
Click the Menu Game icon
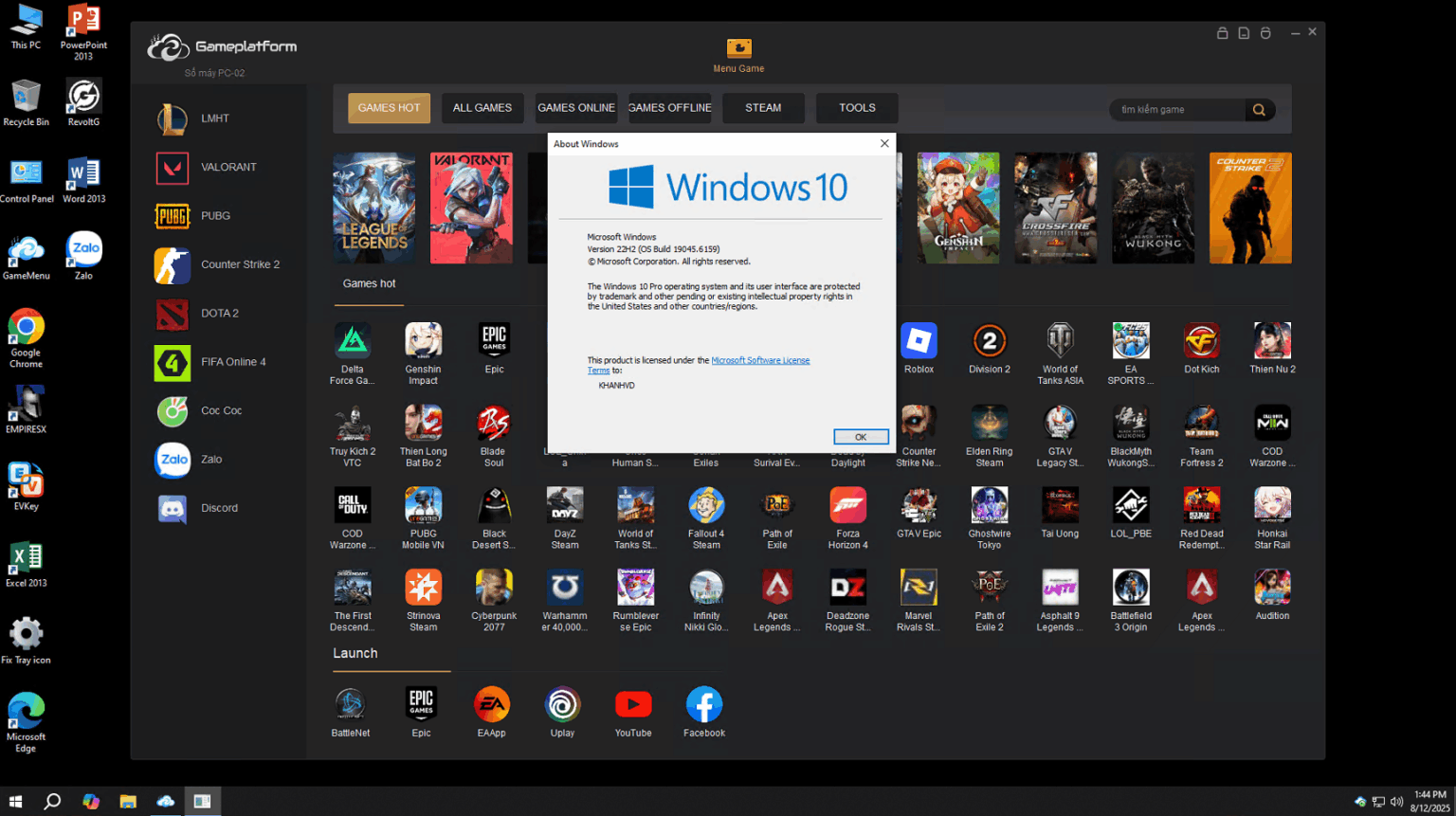click(x=738, y=49)
